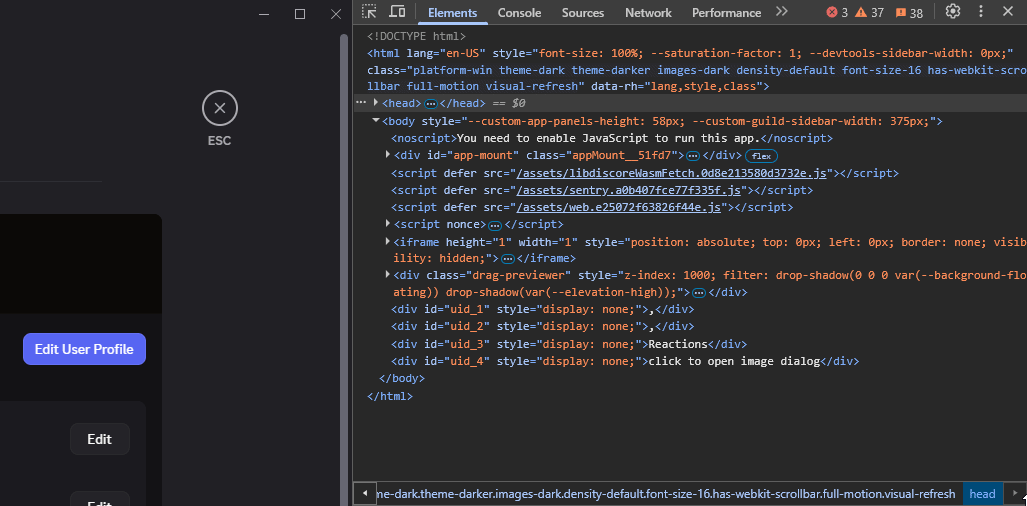Select the Elements tab

tap(453, 12)
